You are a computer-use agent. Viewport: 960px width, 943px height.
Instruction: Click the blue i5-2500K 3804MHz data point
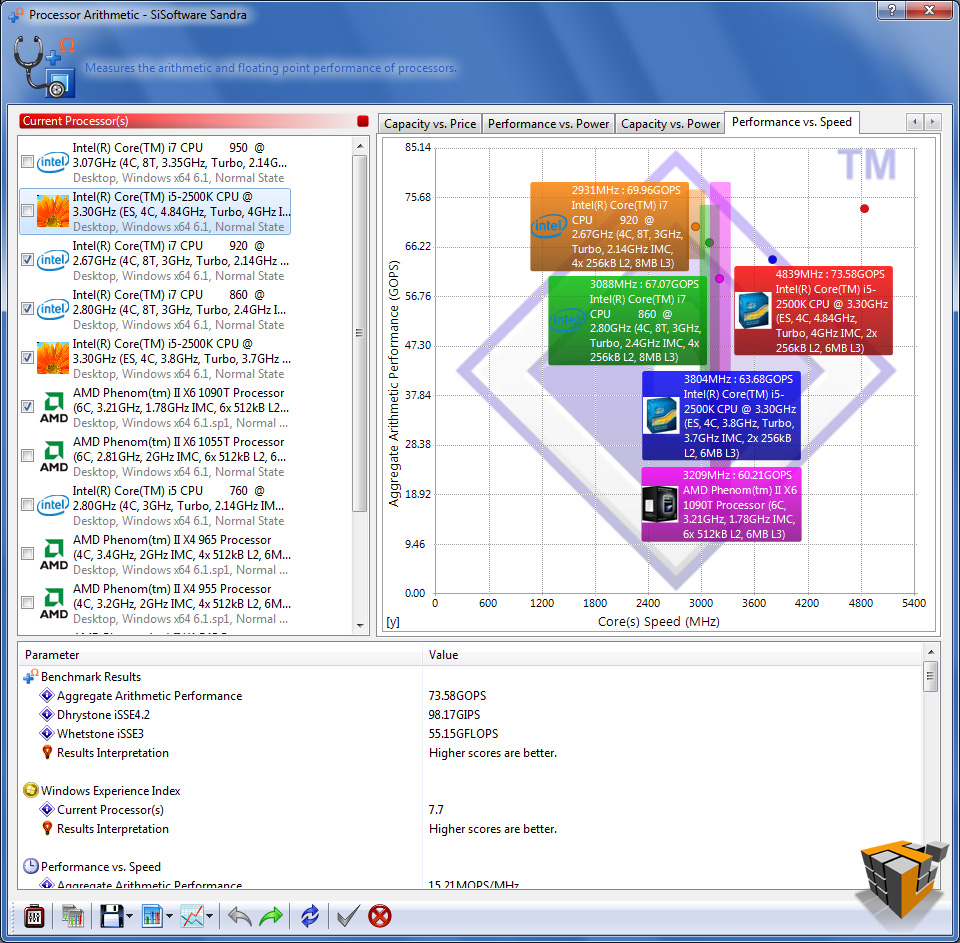[773, 260]
